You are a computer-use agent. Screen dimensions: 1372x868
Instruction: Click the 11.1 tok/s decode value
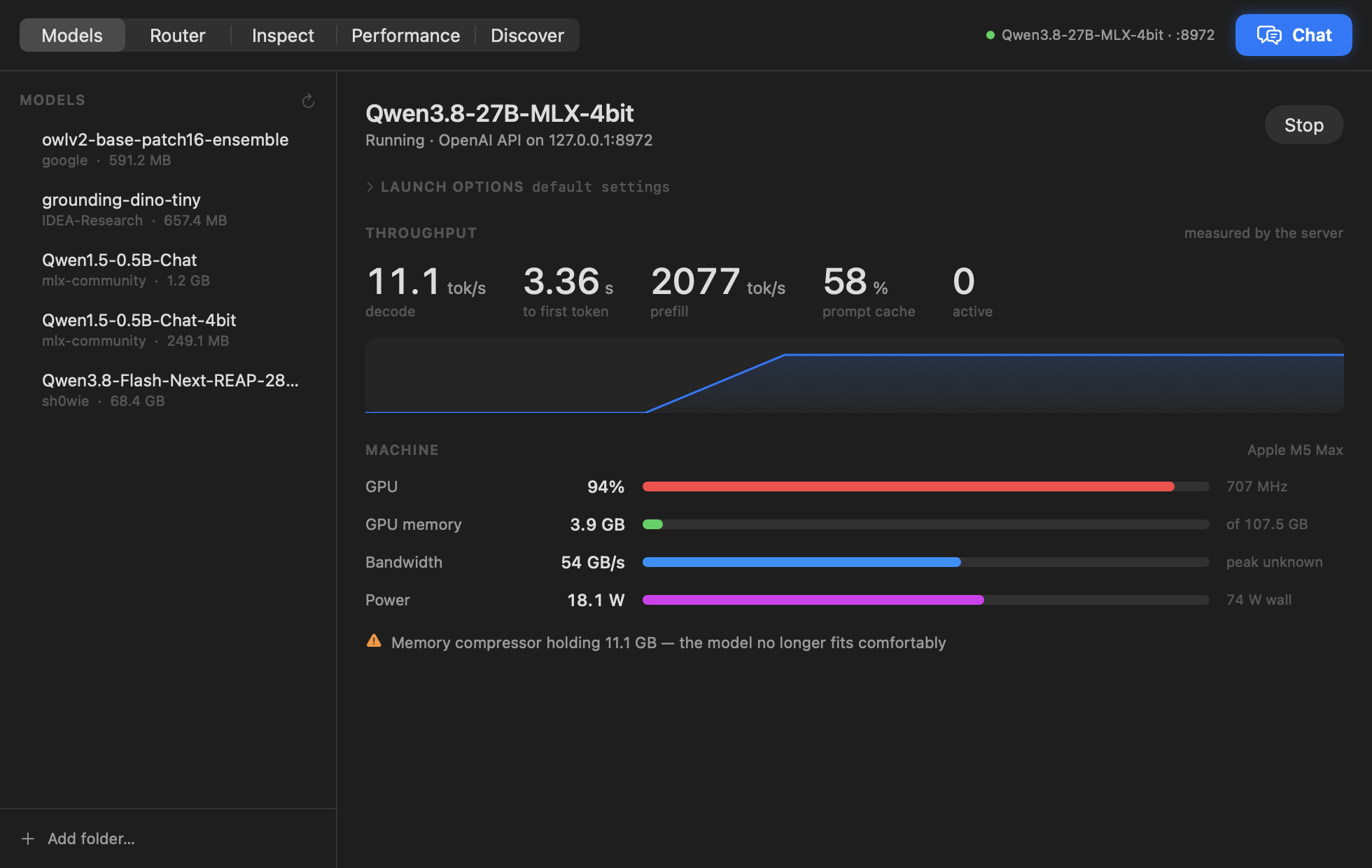tap(426, 281)
